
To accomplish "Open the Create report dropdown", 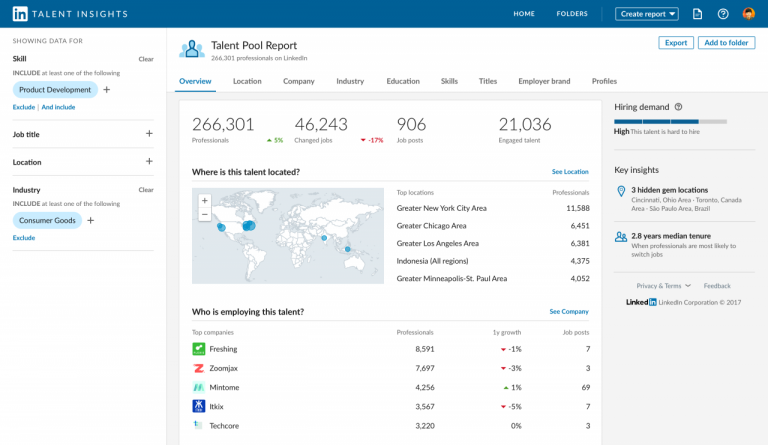I will (647, 14).
